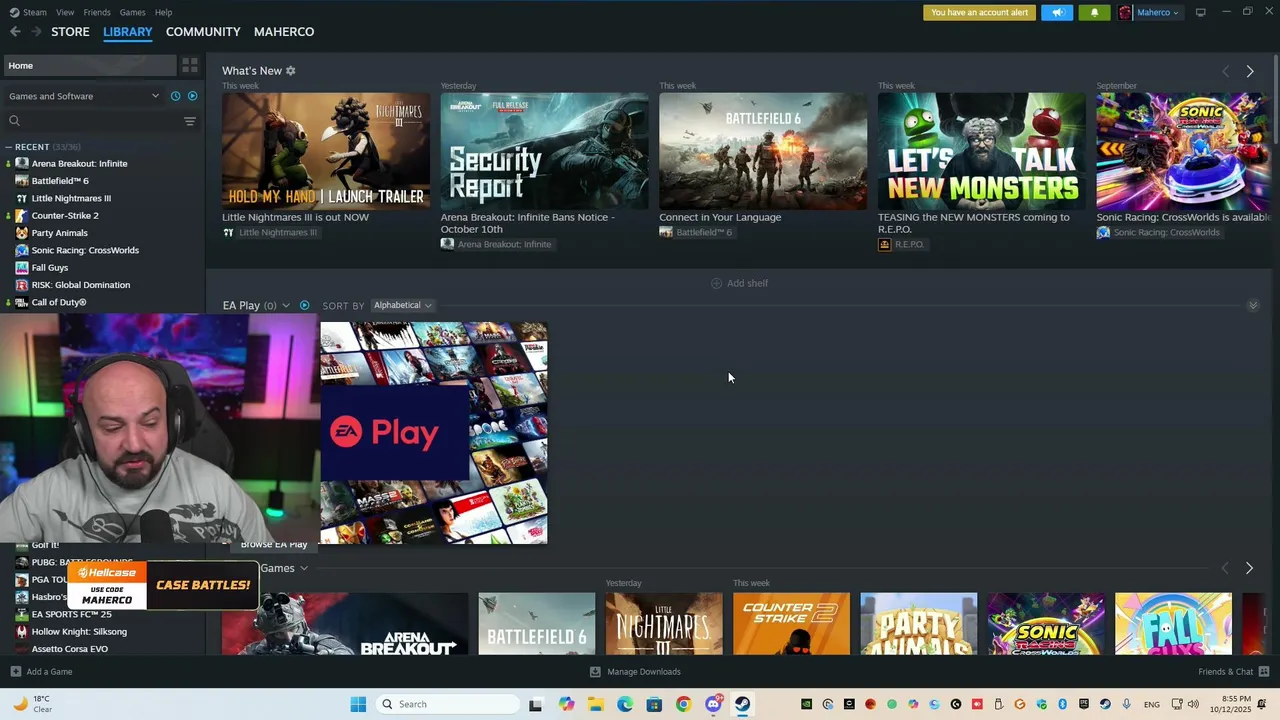The height and width of the screenshot is (720, 1280).
Task: Open the MAHERCO profile tab
Action: coord(284,32)
